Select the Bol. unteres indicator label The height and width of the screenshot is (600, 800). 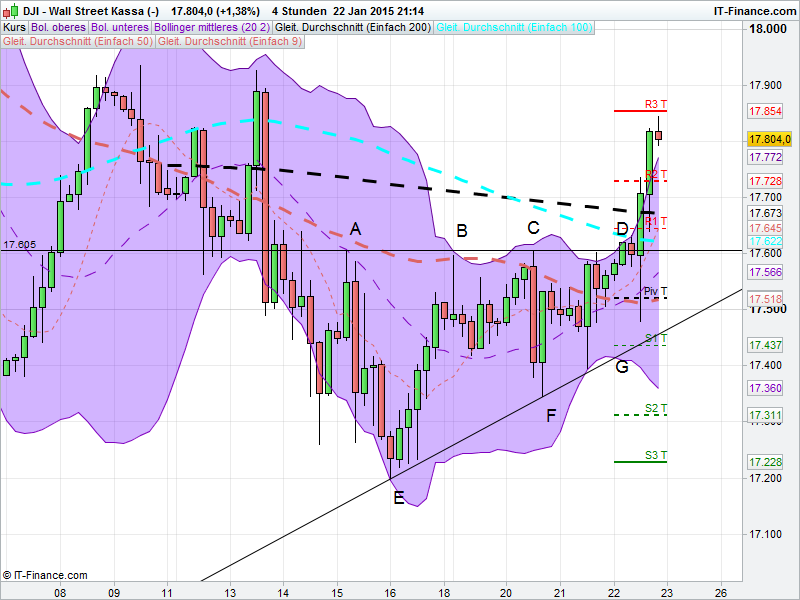[x=120, y=28]
